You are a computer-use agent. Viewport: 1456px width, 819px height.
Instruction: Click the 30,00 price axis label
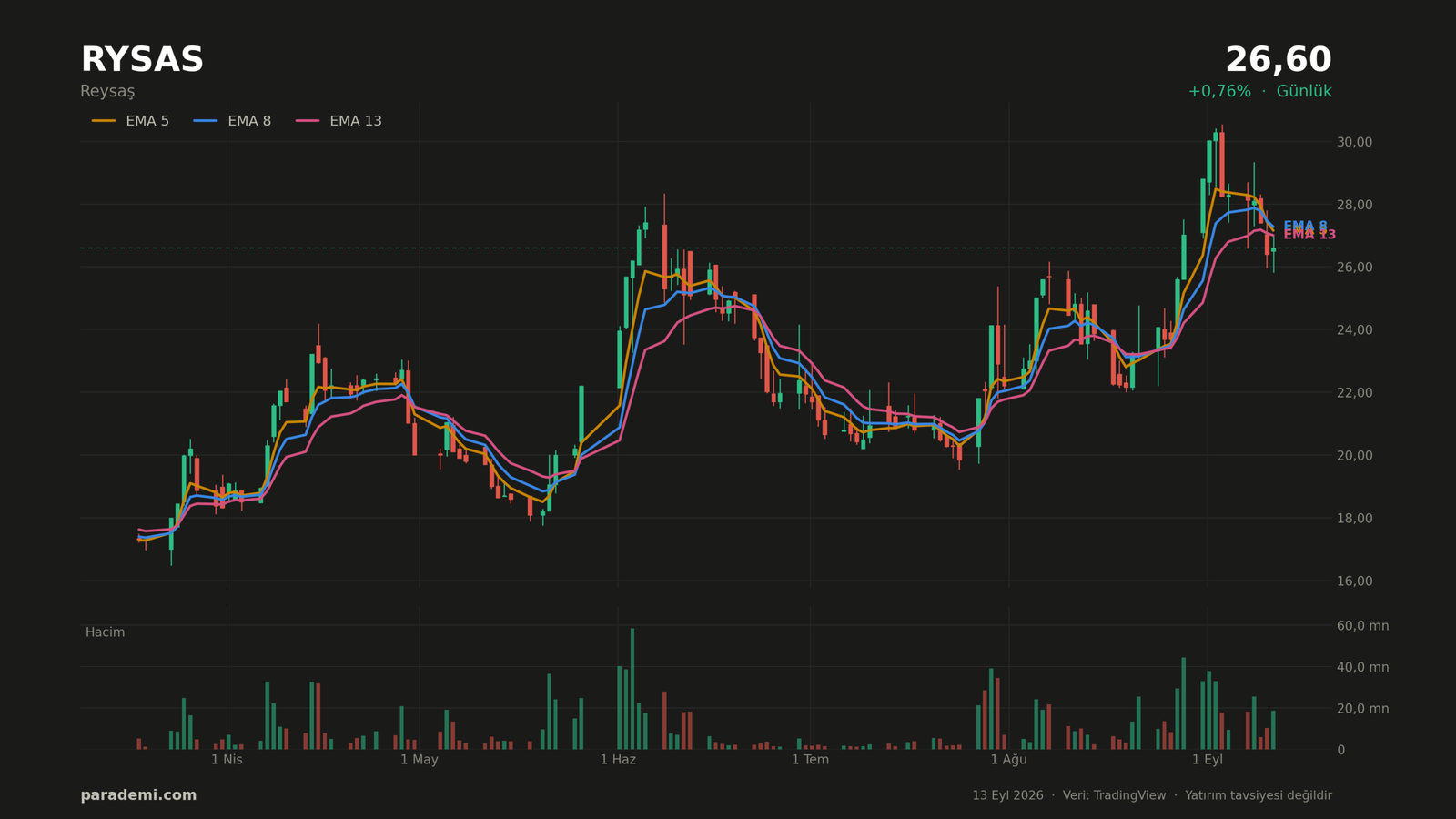click(1354, 142)
